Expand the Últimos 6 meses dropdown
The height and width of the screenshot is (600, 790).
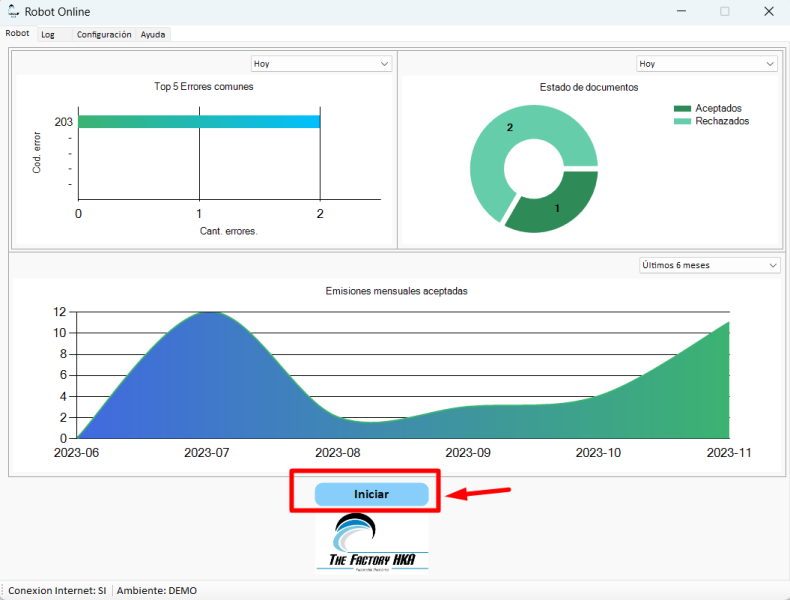tap(709, 265)
